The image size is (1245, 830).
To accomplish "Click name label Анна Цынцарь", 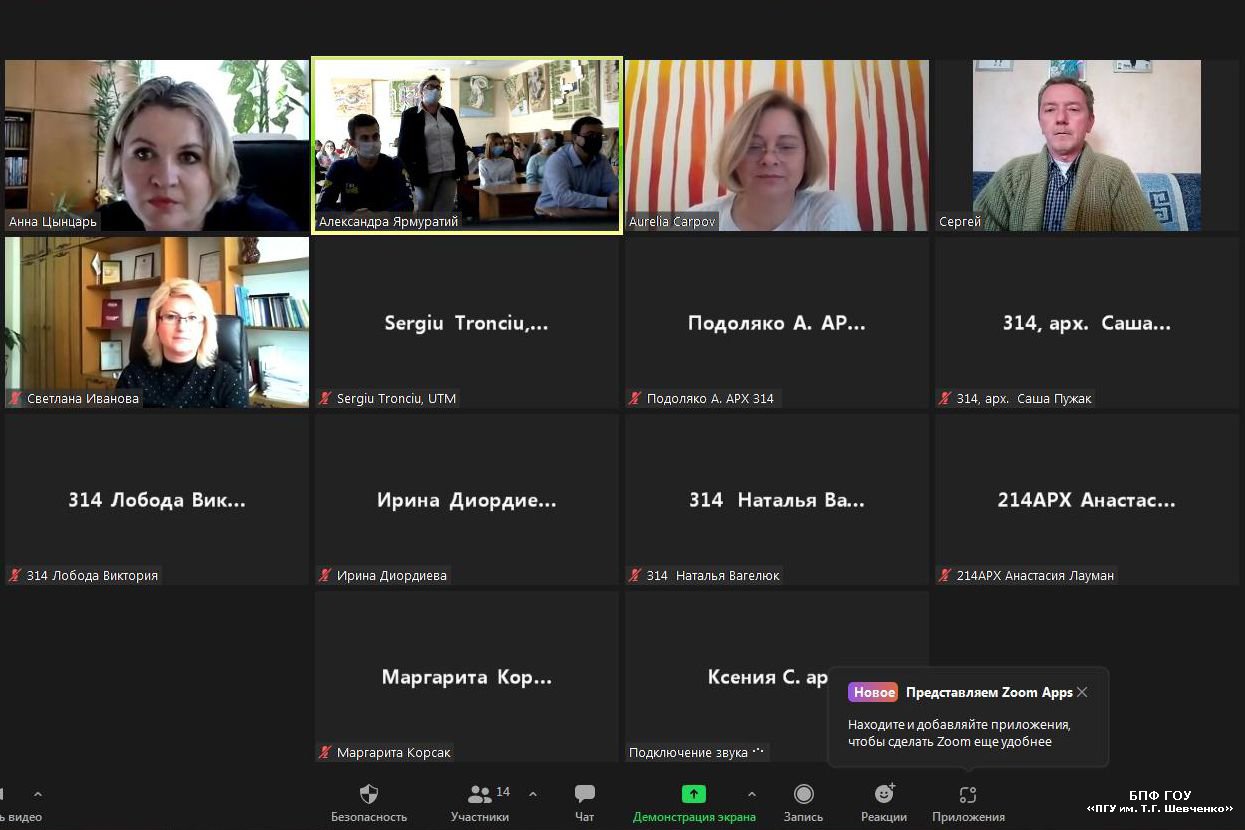I will coord(53,222).
